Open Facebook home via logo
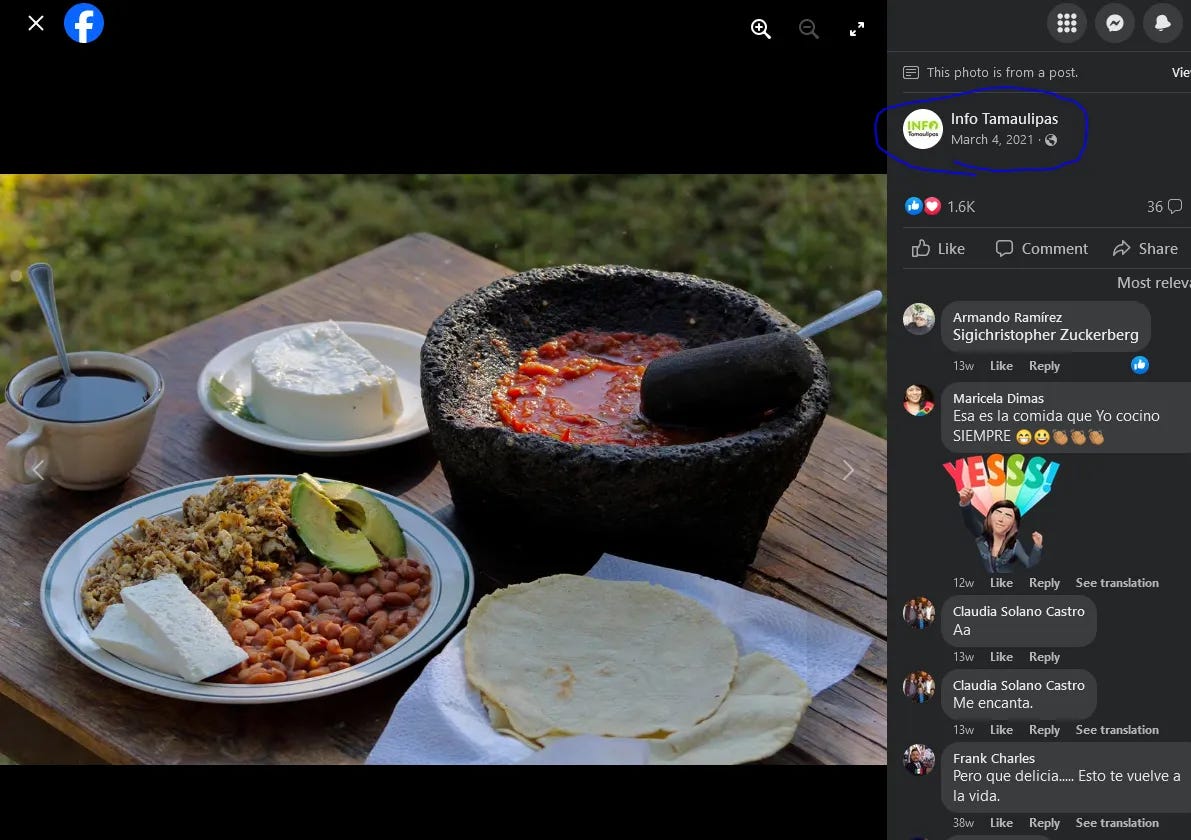Viewport: 1191px width, 840px height. coord(84,23)
